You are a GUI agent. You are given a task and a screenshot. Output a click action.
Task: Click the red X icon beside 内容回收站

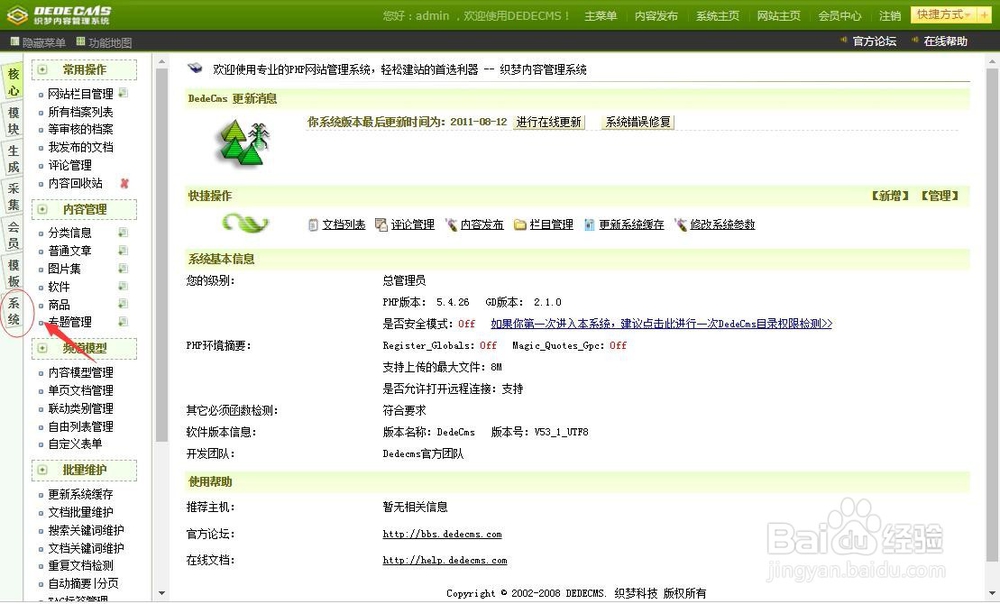[124, 183]
